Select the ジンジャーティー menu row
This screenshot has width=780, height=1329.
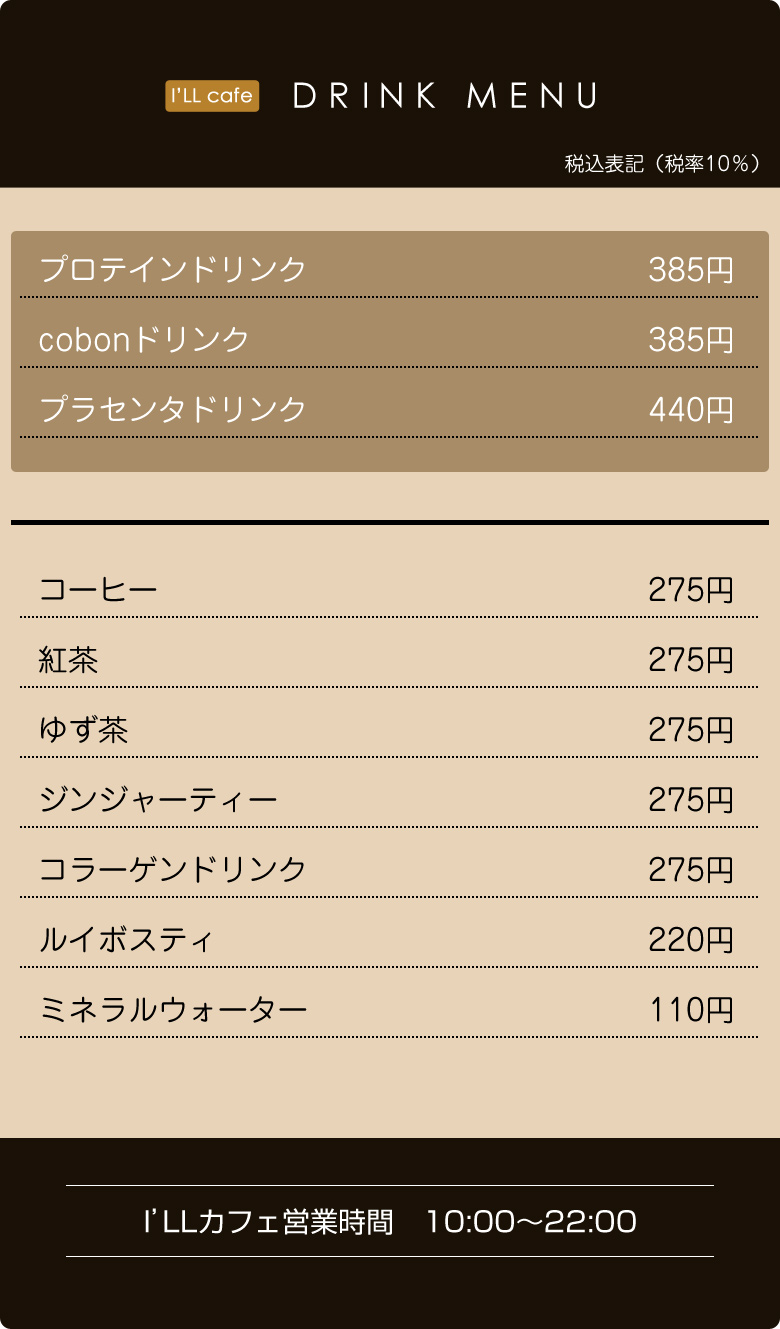[388, 799]
